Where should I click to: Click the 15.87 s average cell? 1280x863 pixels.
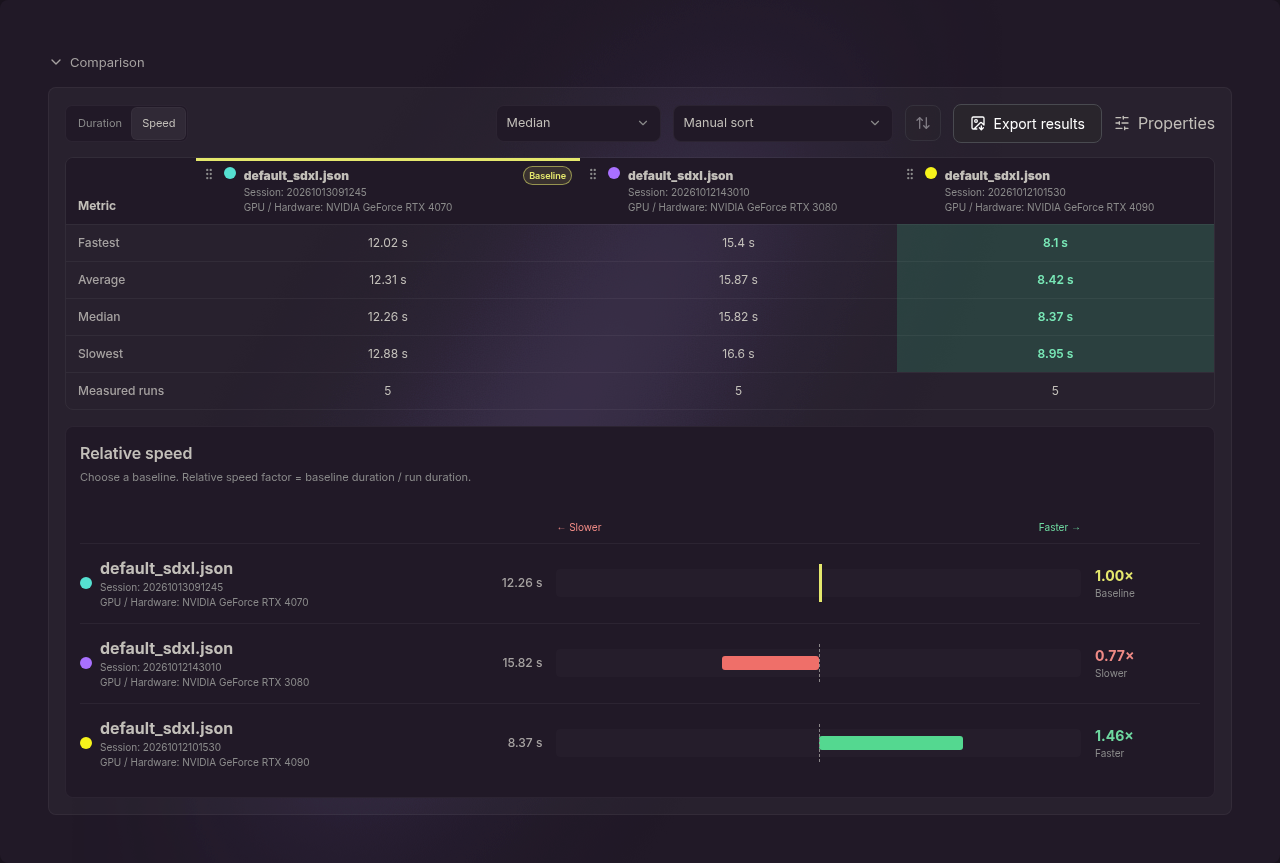tap(738, 280)
